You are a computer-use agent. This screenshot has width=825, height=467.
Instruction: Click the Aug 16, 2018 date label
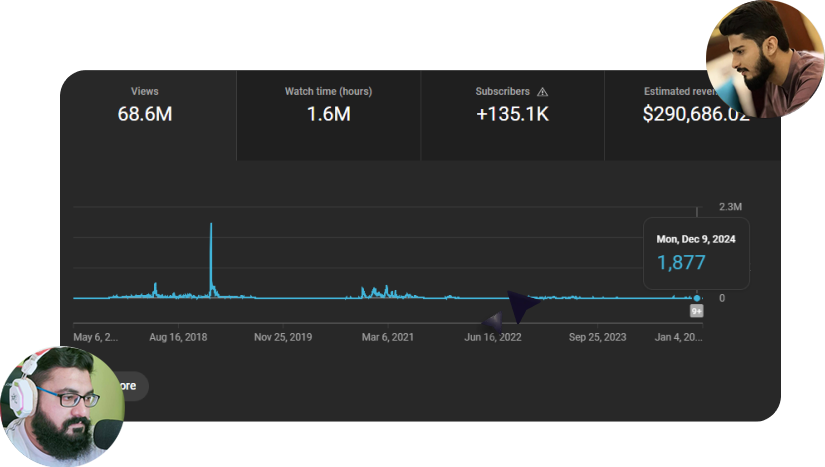pyautogui.click(x=178, y=337)
